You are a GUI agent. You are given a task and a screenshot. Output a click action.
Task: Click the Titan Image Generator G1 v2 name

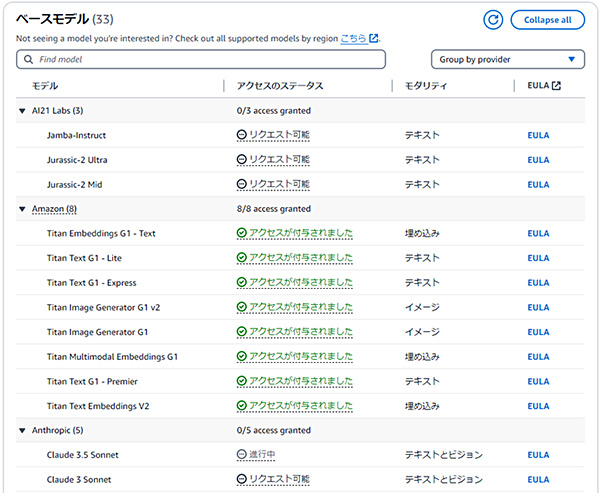pyautogui.click(x=103, y=307)
